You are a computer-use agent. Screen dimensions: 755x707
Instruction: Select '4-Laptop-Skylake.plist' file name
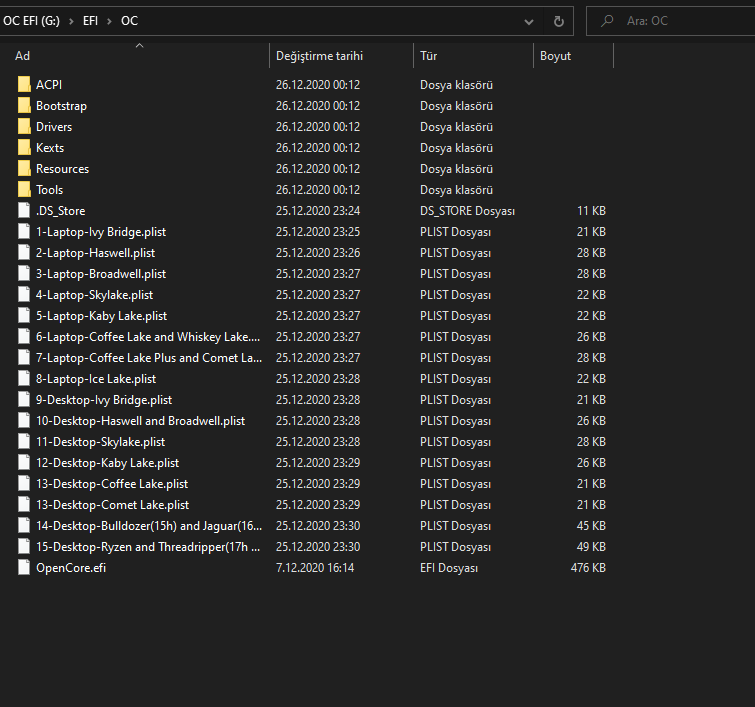(95, 295)
